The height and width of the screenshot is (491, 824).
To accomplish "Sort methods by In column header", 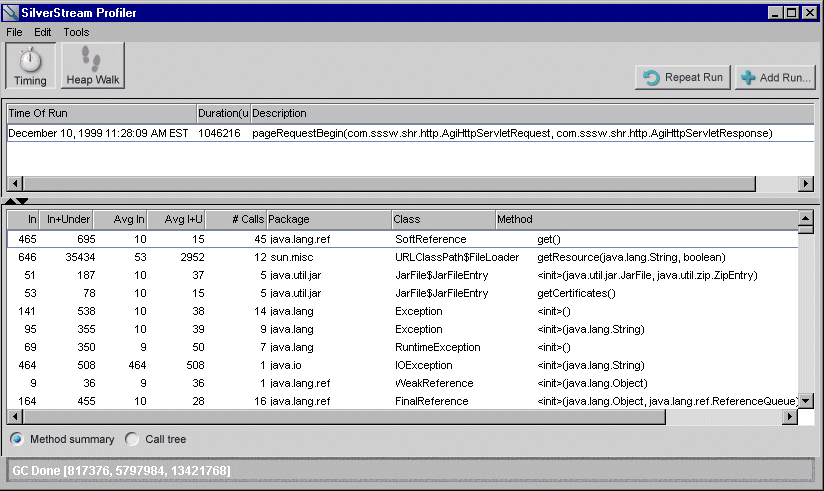I will coord(23,219).
